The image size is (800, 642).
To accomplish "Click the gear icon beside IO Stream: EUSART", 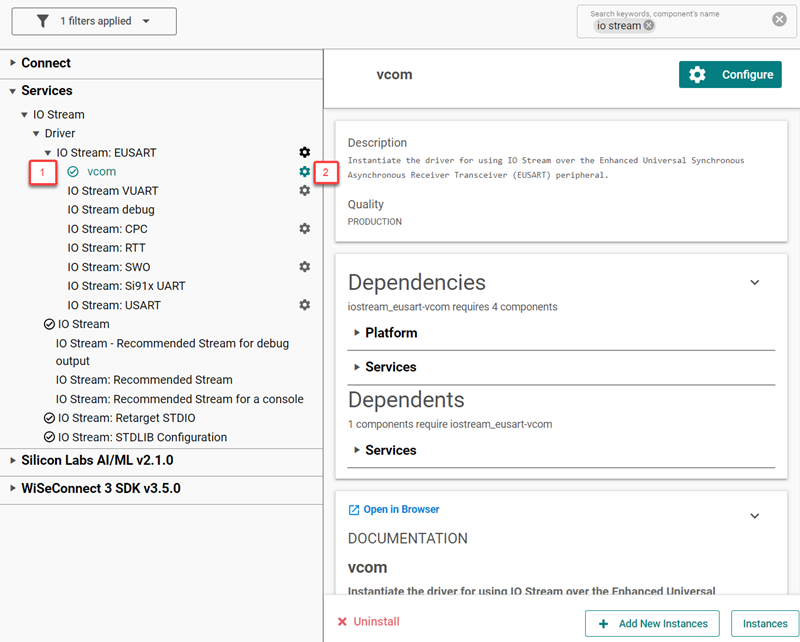I will click(305, 152).
